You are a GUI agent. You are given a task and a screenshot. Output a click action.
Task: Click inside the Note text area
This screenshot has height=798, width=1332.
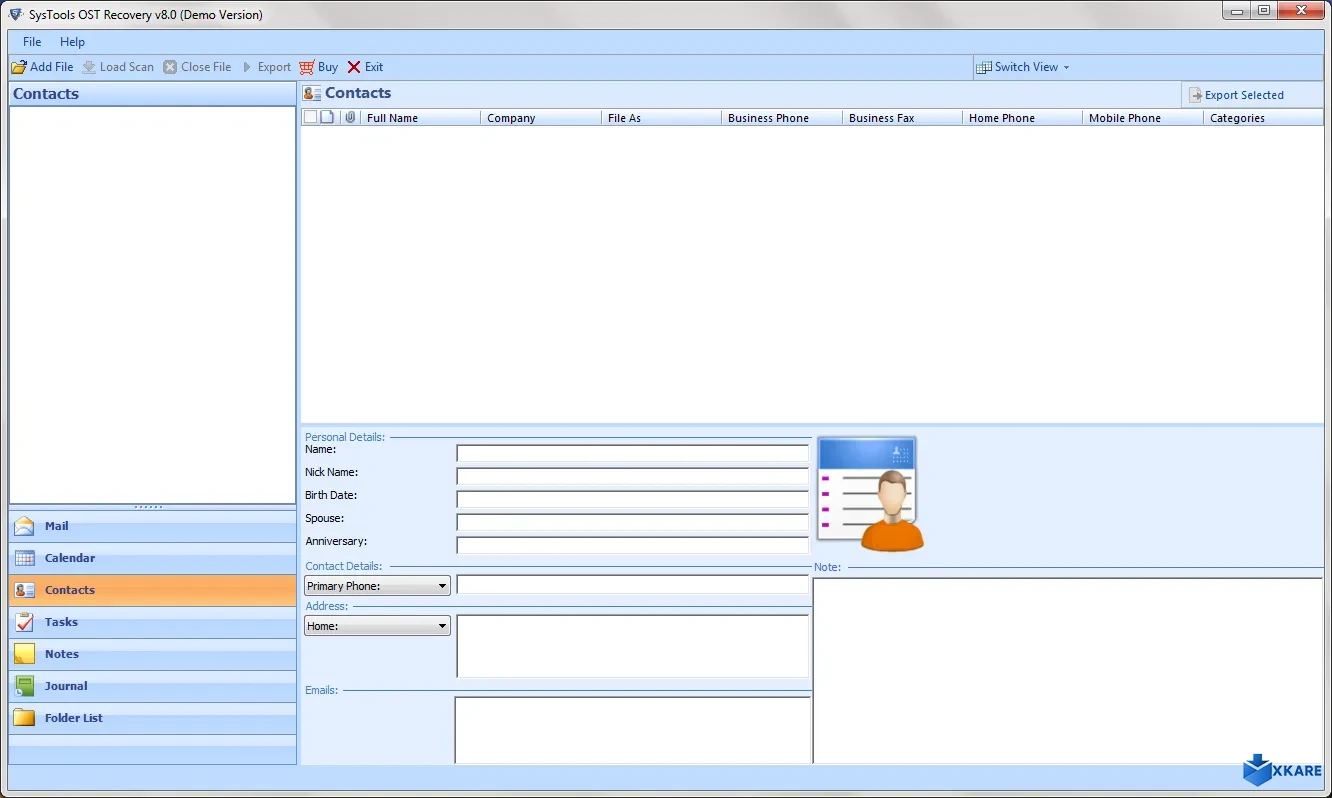click(x=1068, y=671)
